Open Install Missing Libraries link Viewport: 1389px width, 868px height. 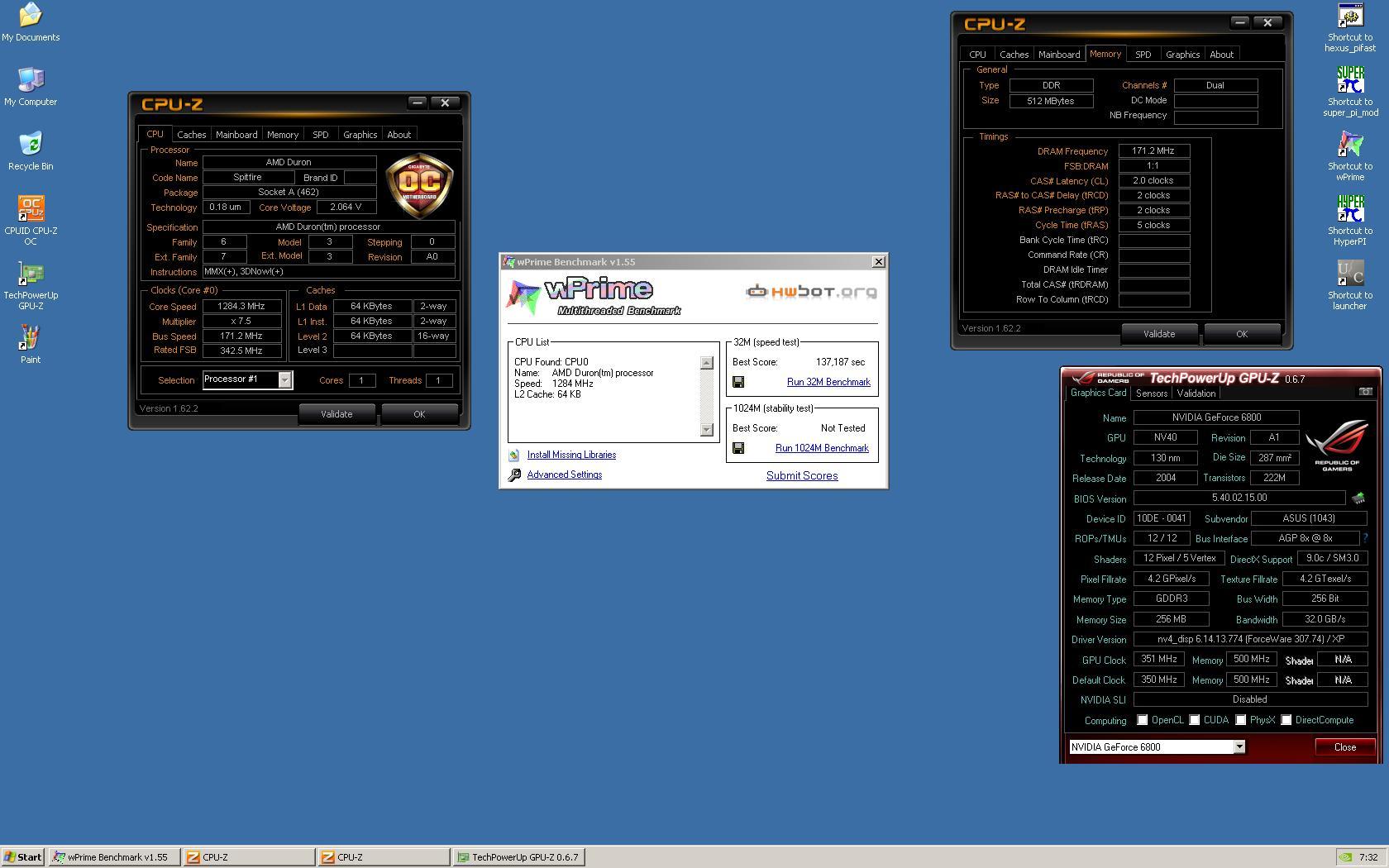(x=571, y=455)
